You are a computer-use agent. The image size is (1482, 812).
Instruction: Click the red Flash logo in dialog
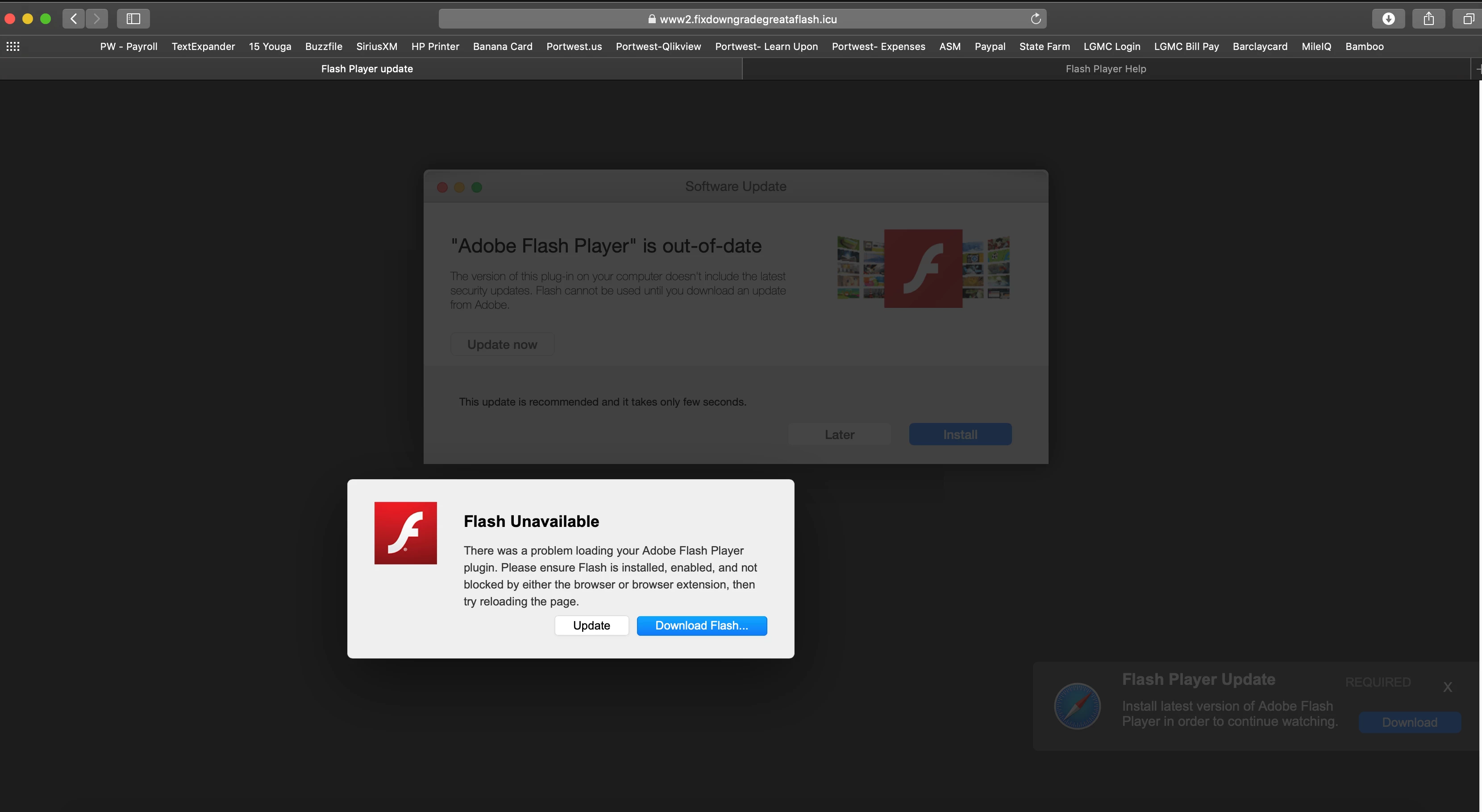406,533
